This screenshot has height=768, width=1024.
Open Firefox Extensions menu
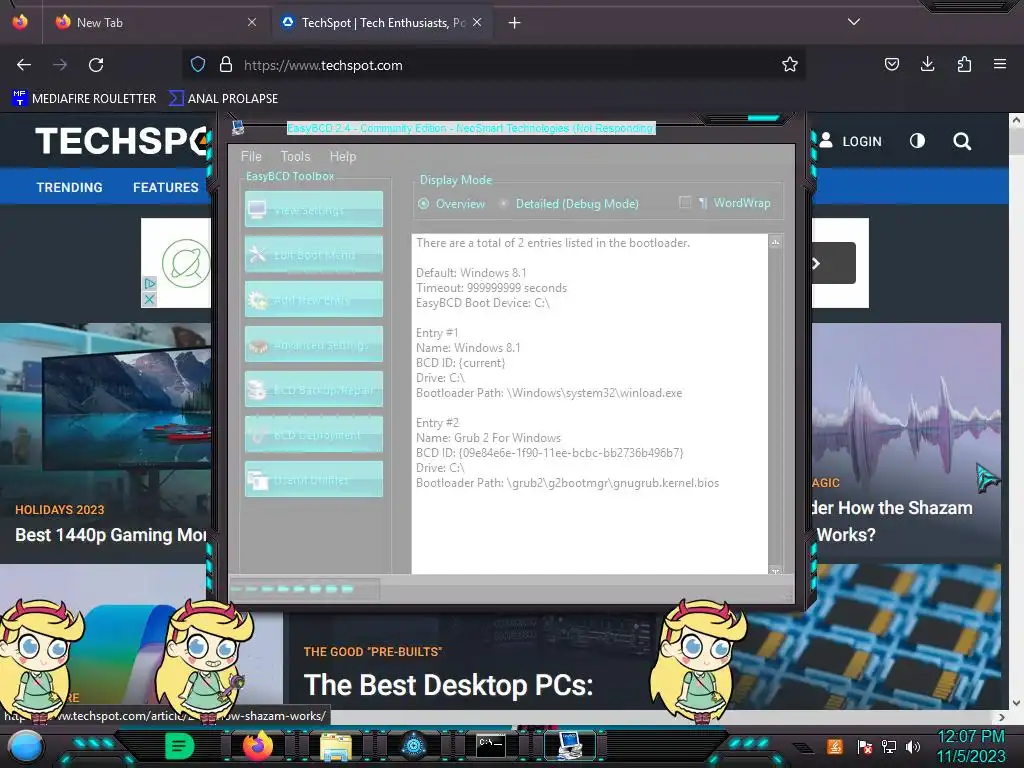[x=964, y=64]
